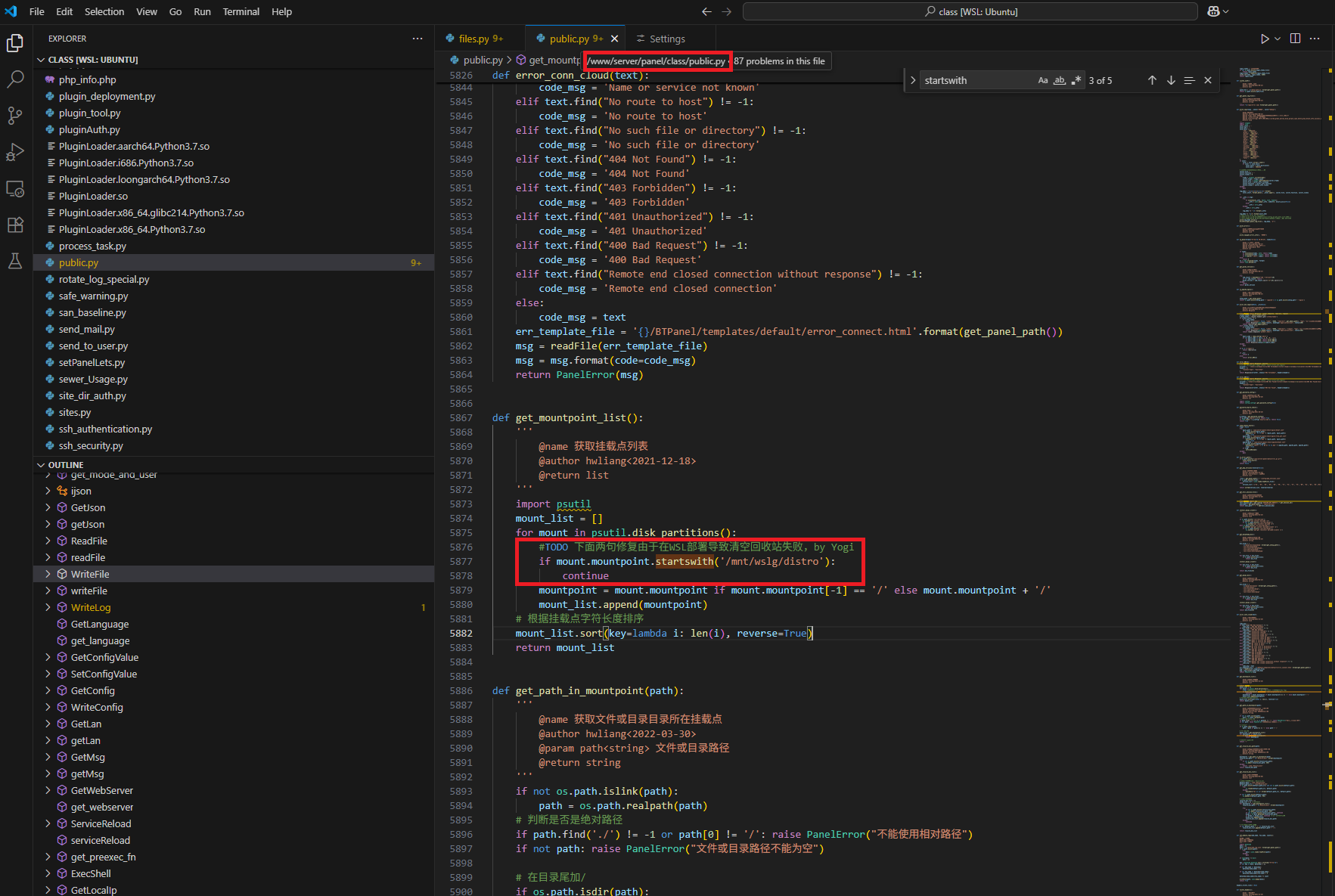Select GetLanguage in the outline
The height and width of the screenshot is (896, 1335).
point(234,624)
